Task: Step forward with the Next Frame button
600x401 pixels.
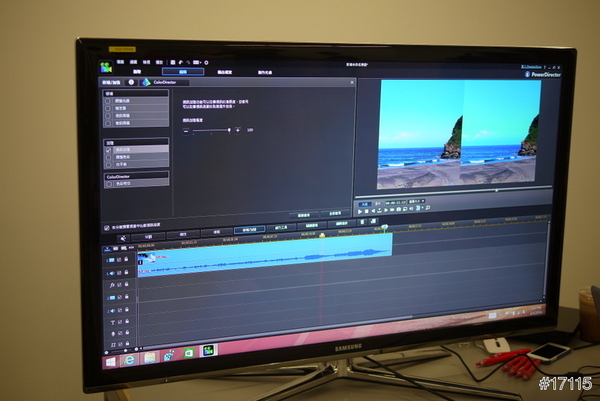Action: pyautogui.click(x=386, y=210)
